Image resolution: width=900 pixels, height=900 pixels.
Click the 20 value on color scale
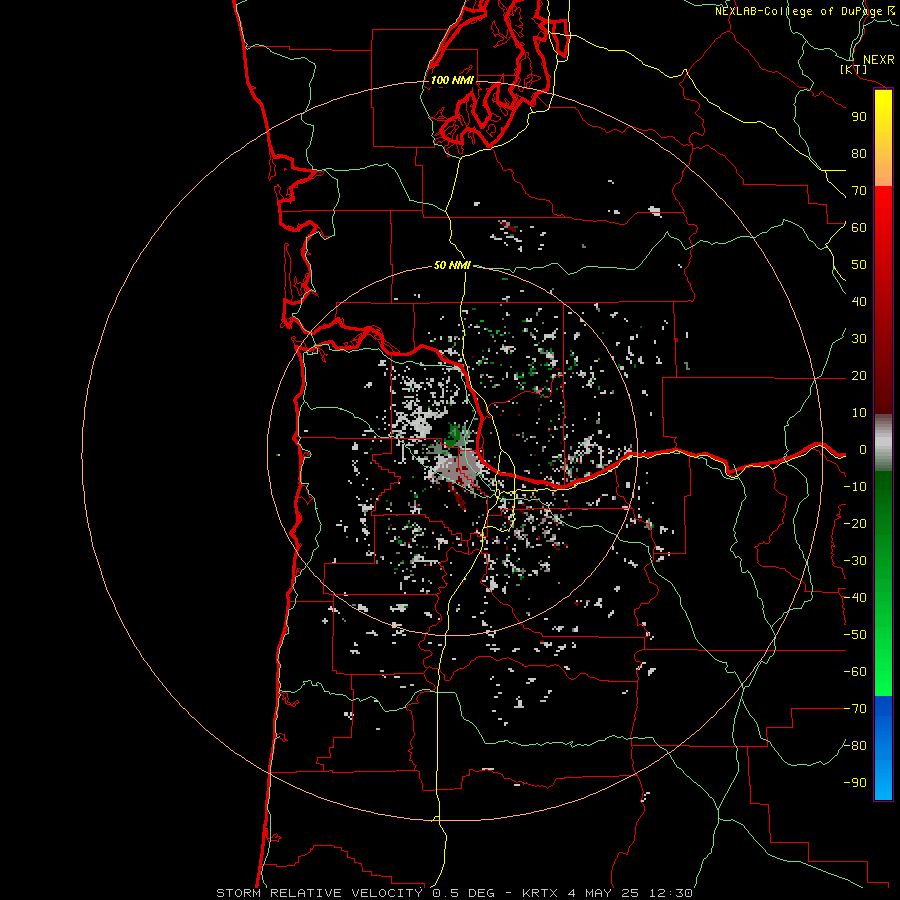coord(859,375)
